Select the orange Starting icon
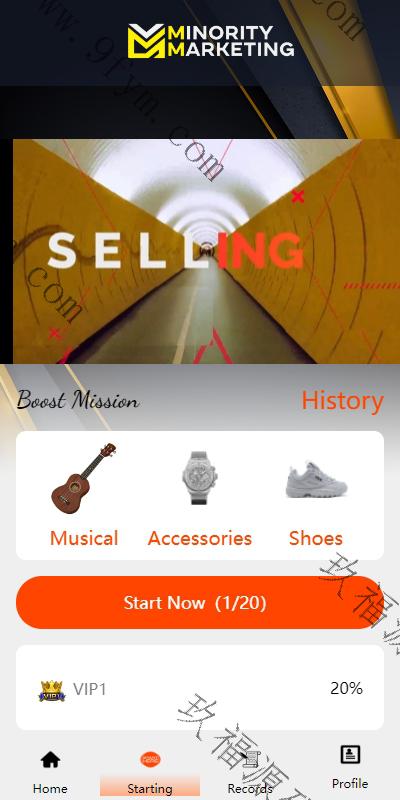This screenshot has width=400, height=800. point(150,760)
